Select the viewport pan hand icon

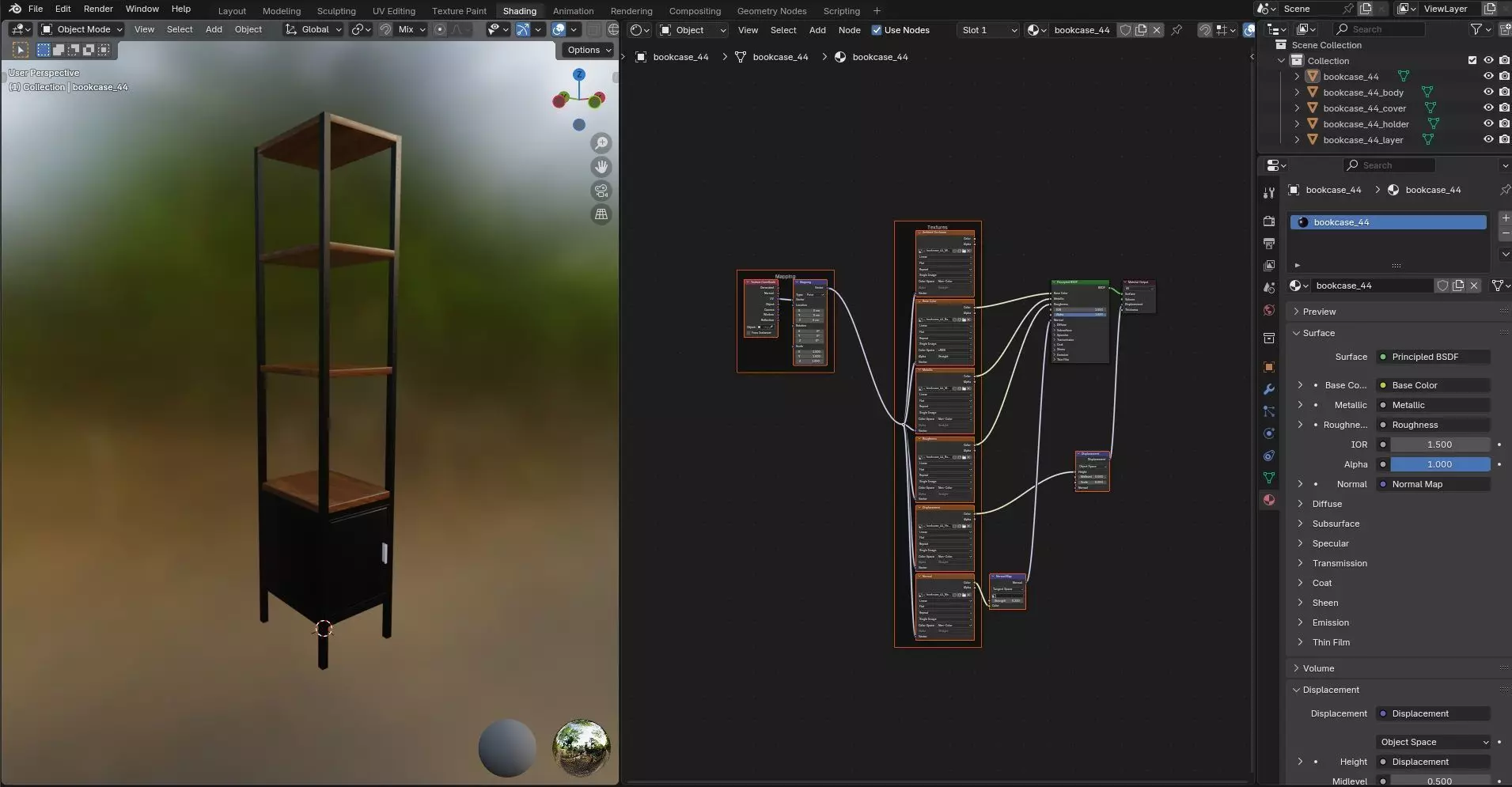tap(601, 167)
